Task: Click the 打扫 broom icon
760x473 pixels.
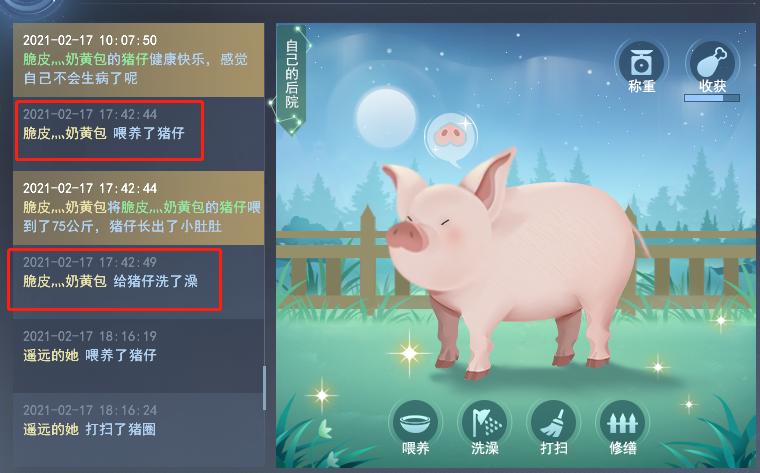Action: pyautogui.click(x=554, y=423)
